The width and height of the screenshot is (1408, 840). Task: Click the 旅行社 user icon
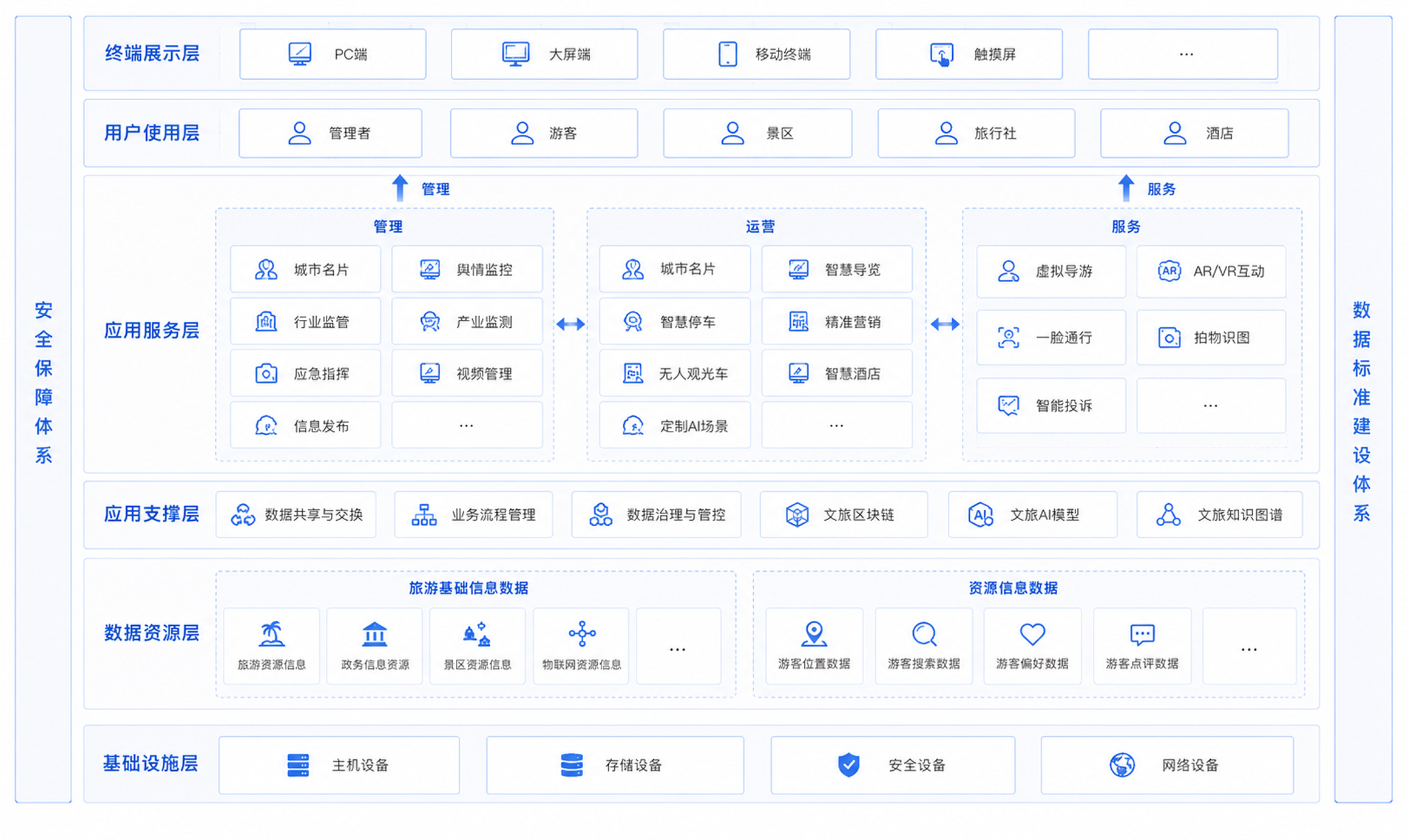tap(946, 133)
